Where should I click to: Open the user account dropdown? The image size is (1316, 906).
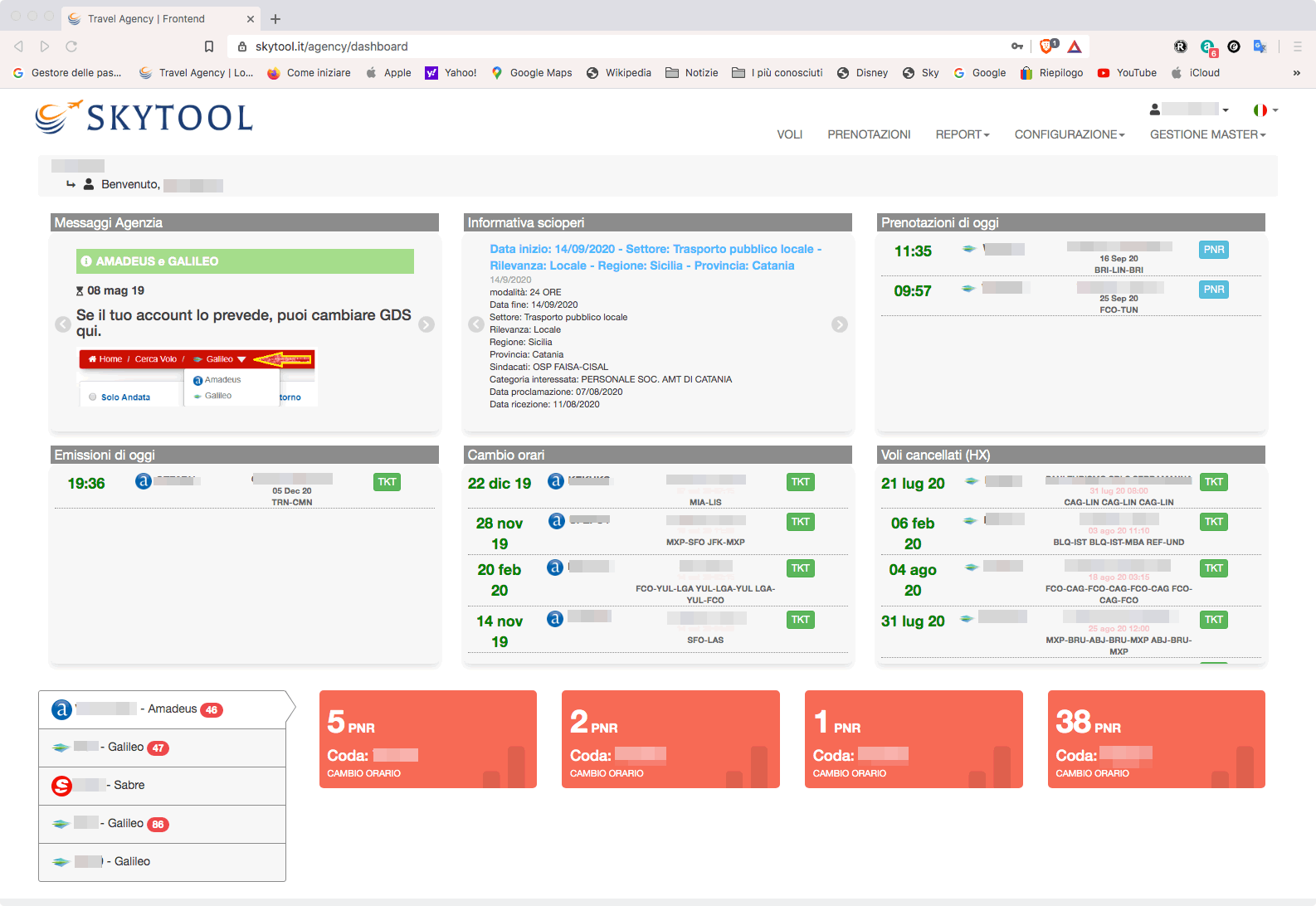[1189, 110]
